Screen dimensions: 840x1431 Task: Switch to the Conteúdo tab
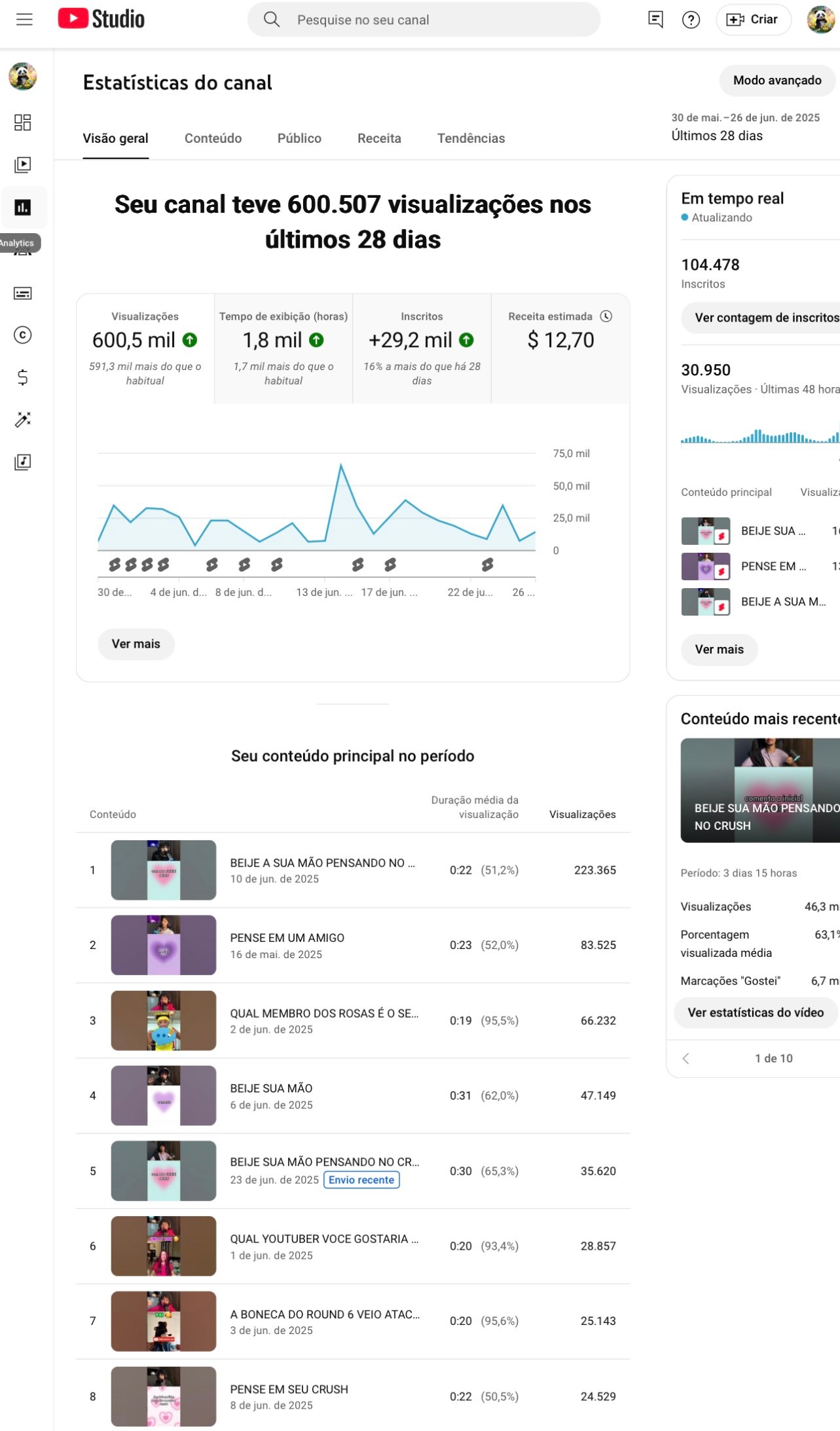213,138
